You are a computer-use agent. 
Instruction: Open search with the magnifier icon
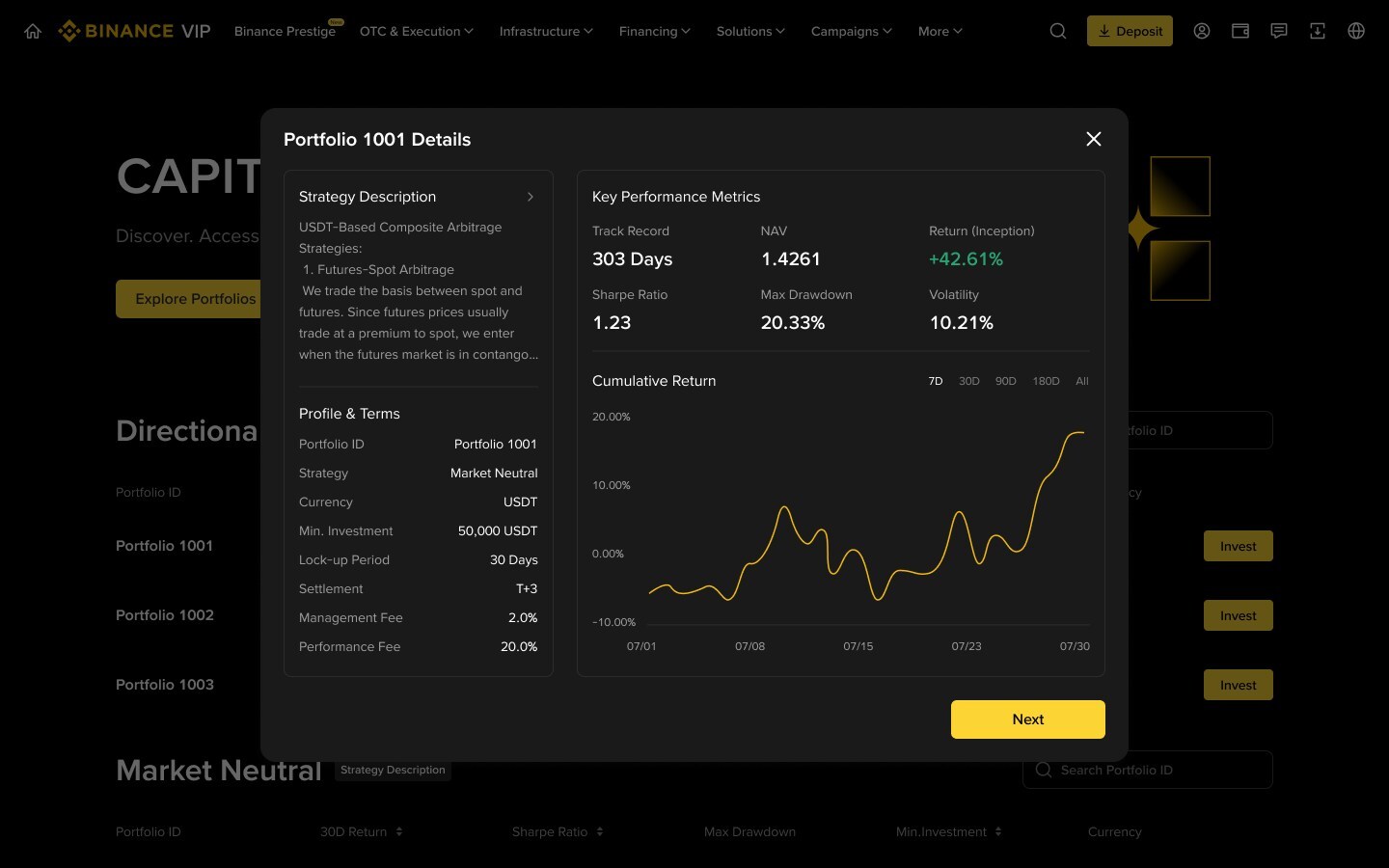click(x=1058, y=31)
